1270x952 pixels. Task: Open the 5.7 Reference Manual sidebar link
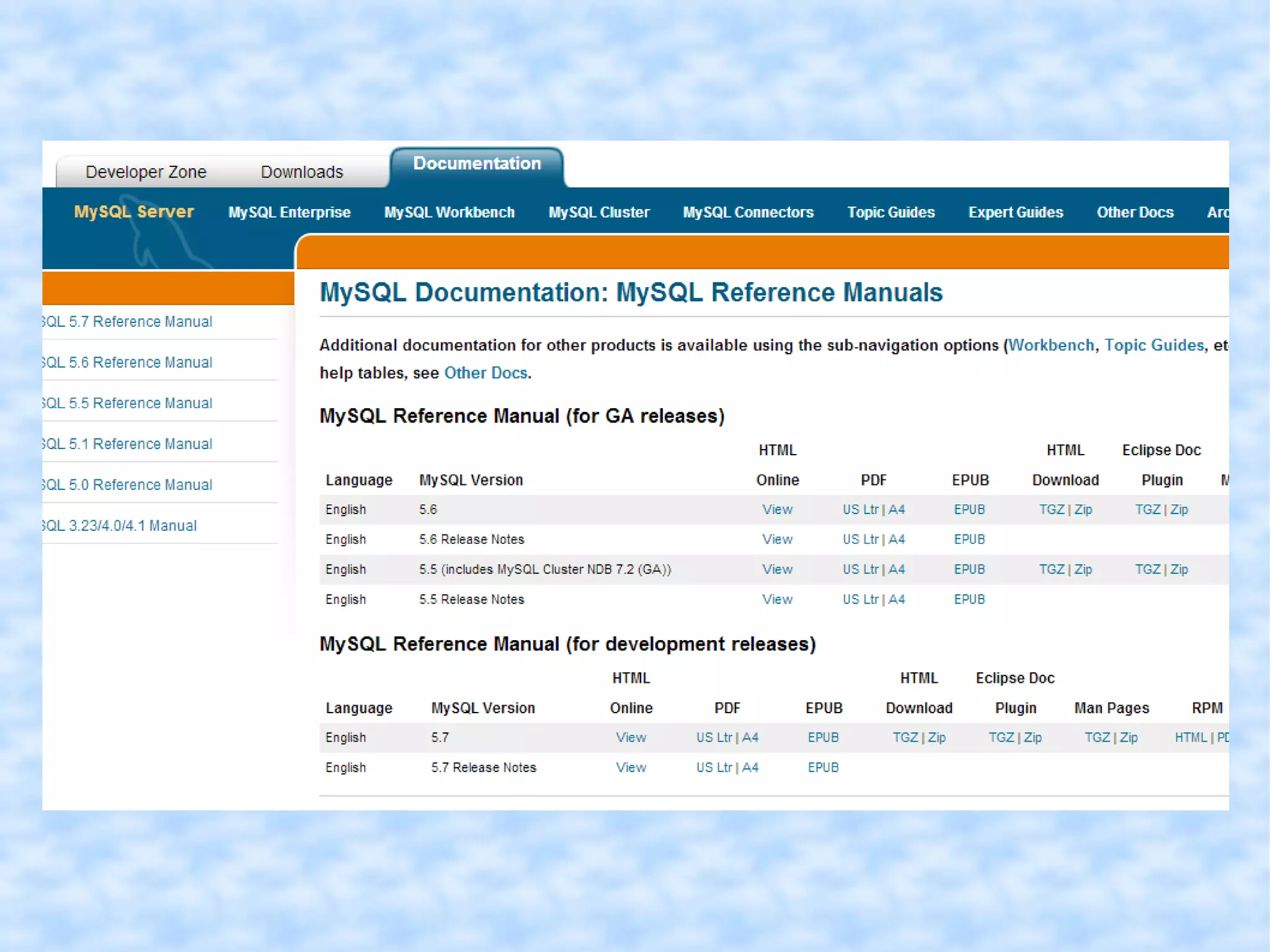click(x=128, y=321)
